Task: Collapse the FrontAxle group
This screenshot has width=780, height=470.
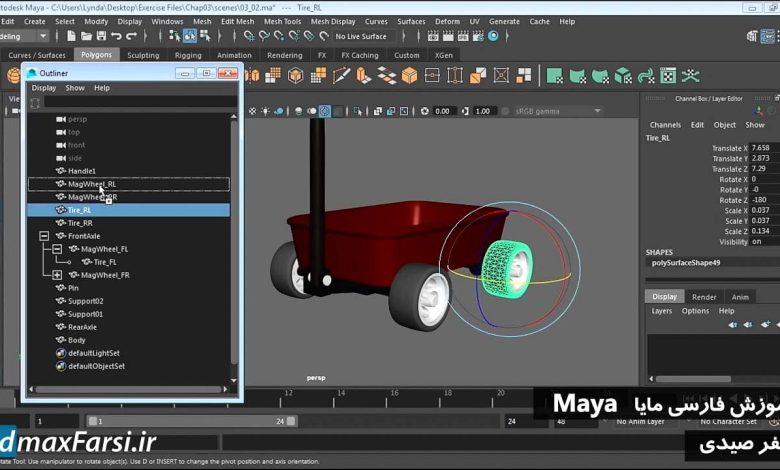Action: 44,236
